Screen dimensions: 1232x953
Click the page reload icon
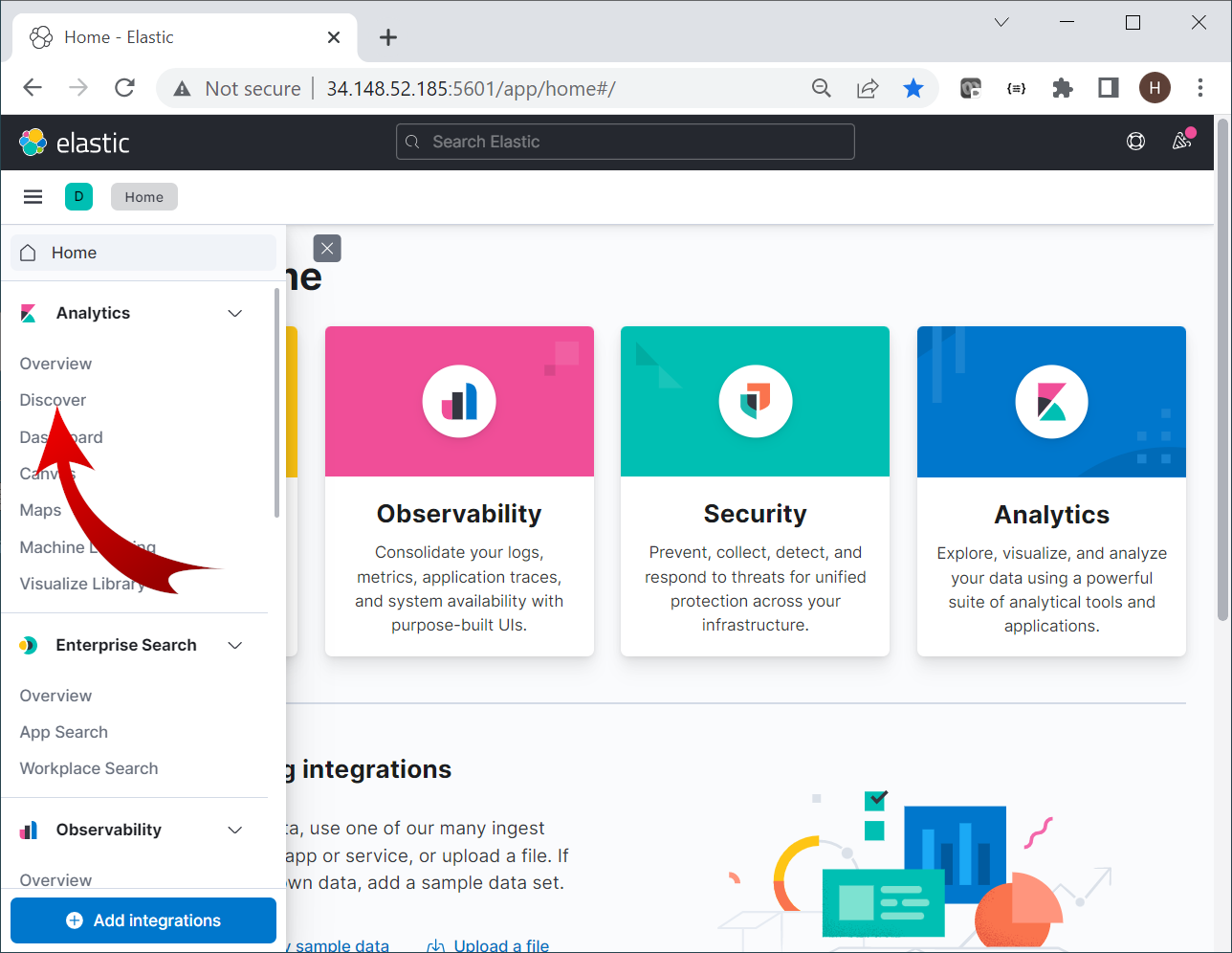pyautogui.click(x=123, y=87)
